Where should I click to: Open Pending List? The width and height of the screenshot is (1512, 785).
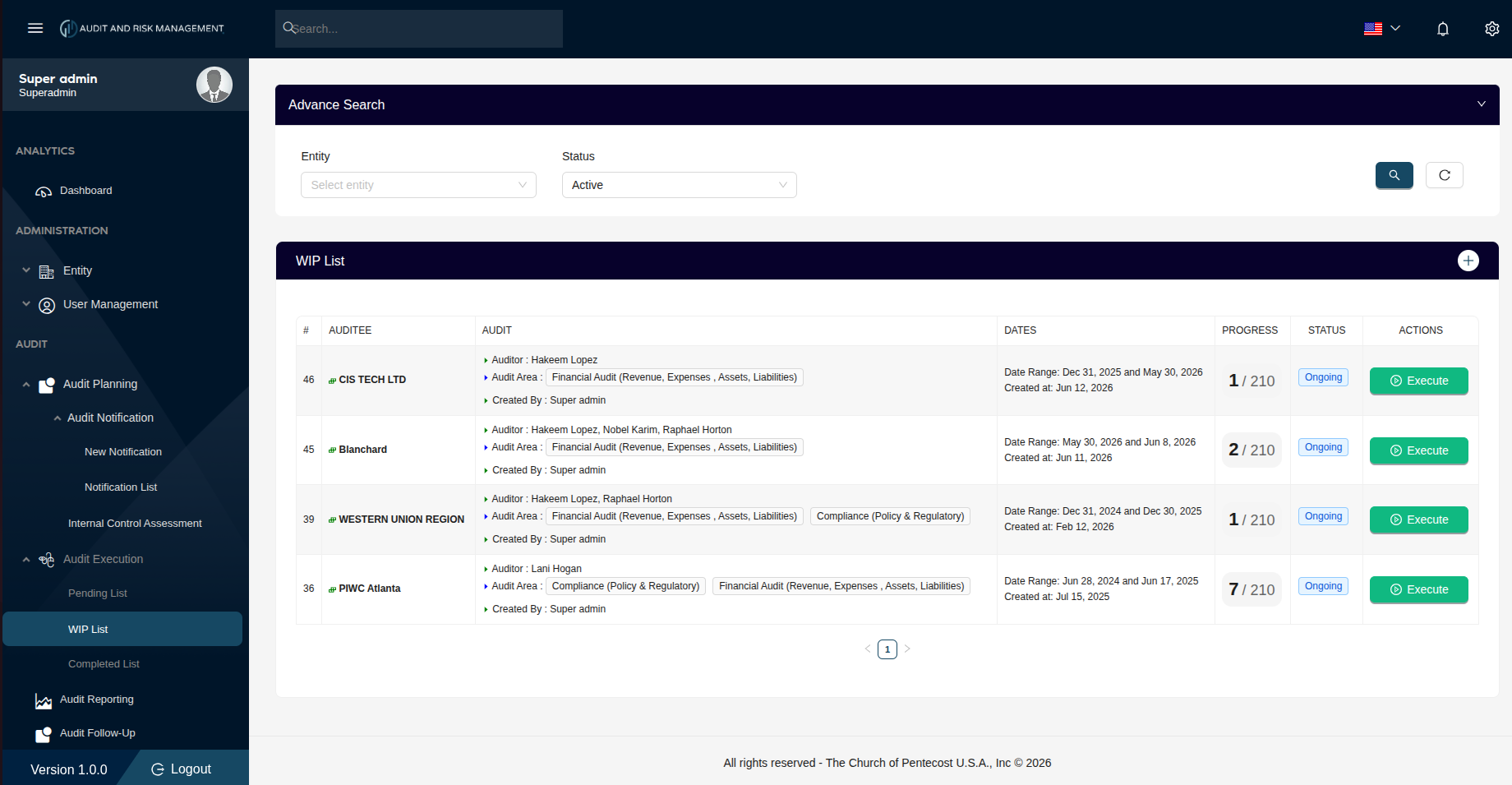pyautogui.click(x=98, y=593)
